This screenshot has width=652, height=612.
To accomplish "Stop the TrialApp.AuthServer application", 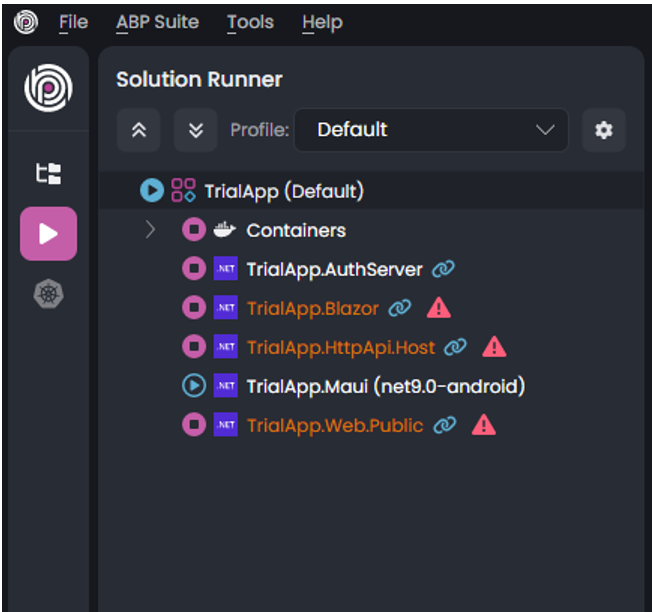I will click(x=193, y=269).
